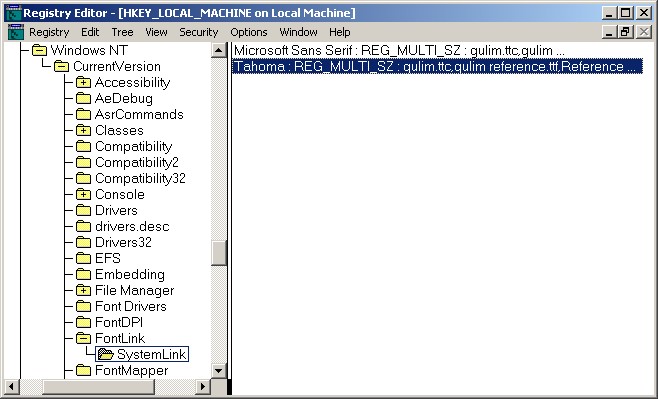Select the FontMapper folder icon
This screenshot has height=399, width=658.
coord(83,370)
